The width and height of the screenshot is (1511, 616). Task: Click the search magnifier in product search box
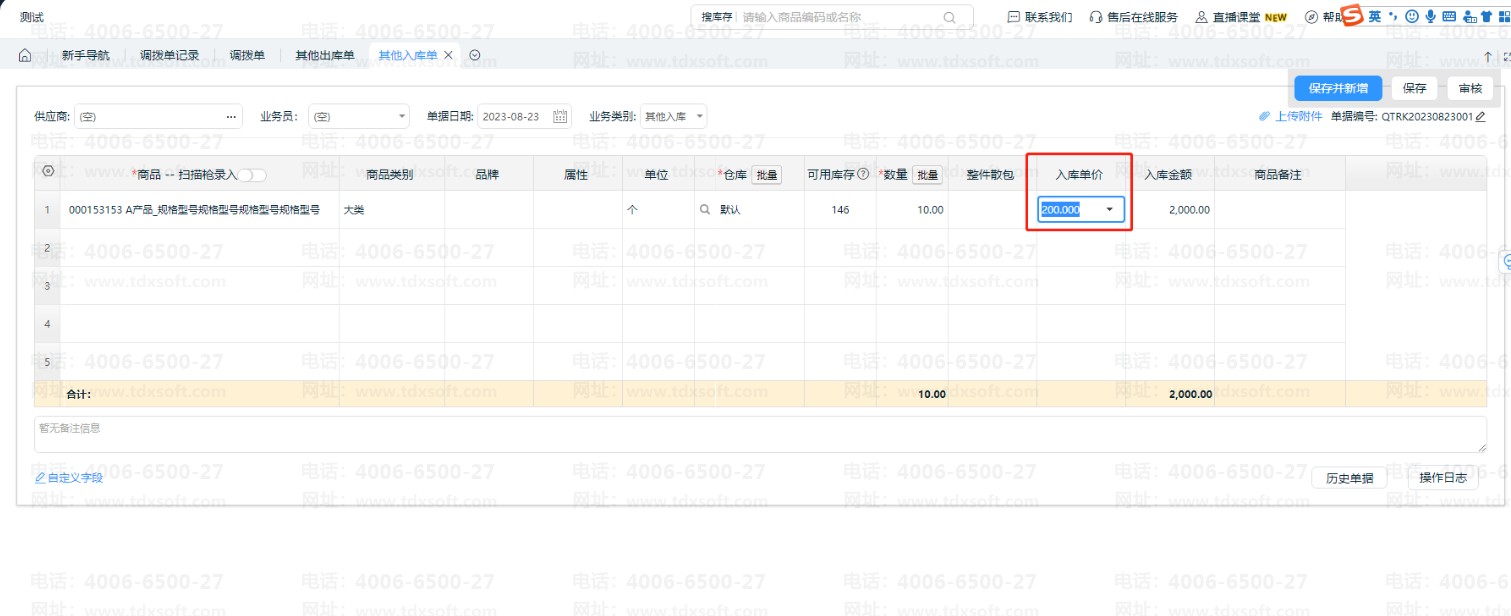[x=949, y=17]
